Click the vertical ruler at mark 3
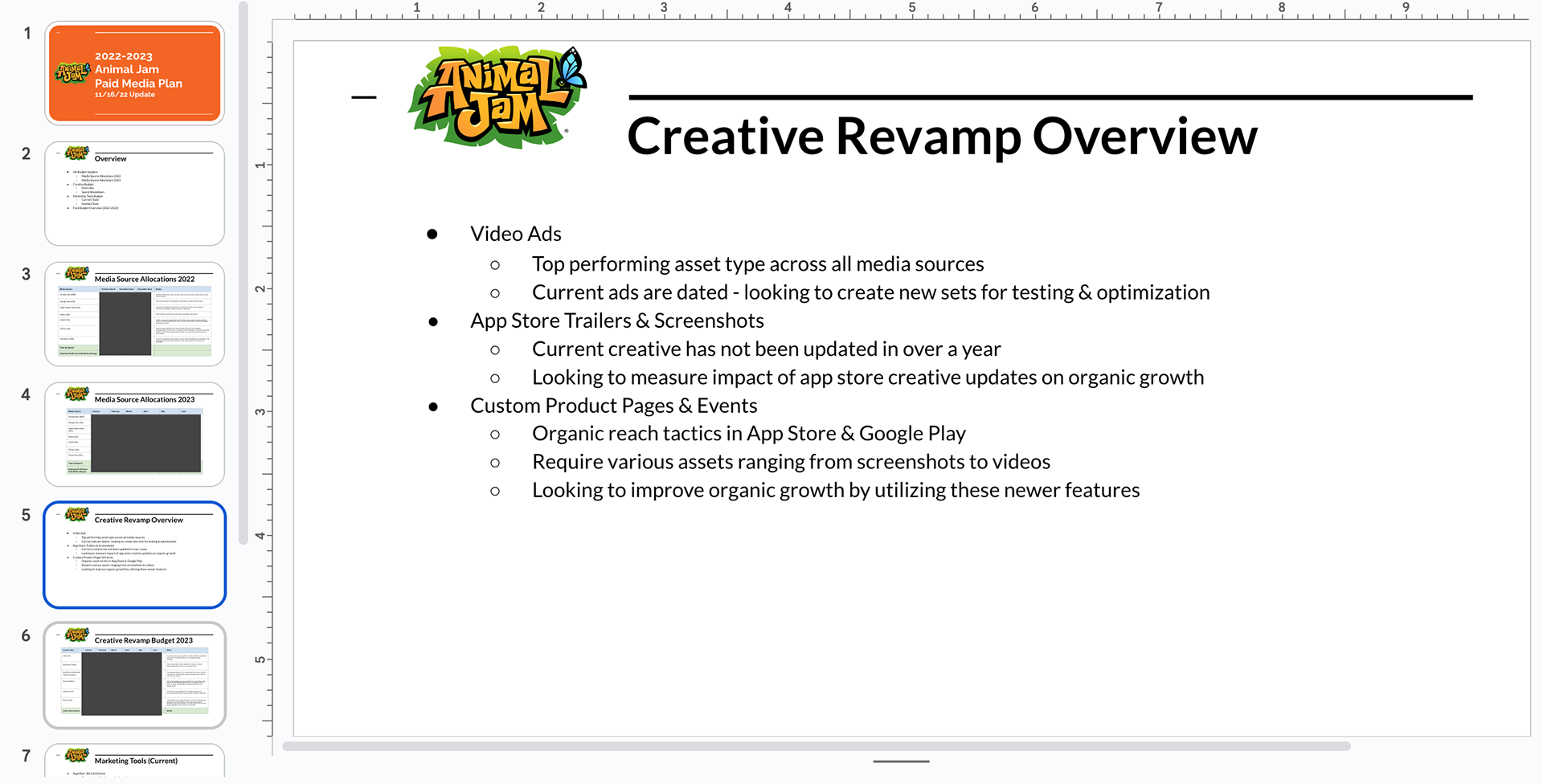Screen dimensions: 1543x784 [260, 411]
